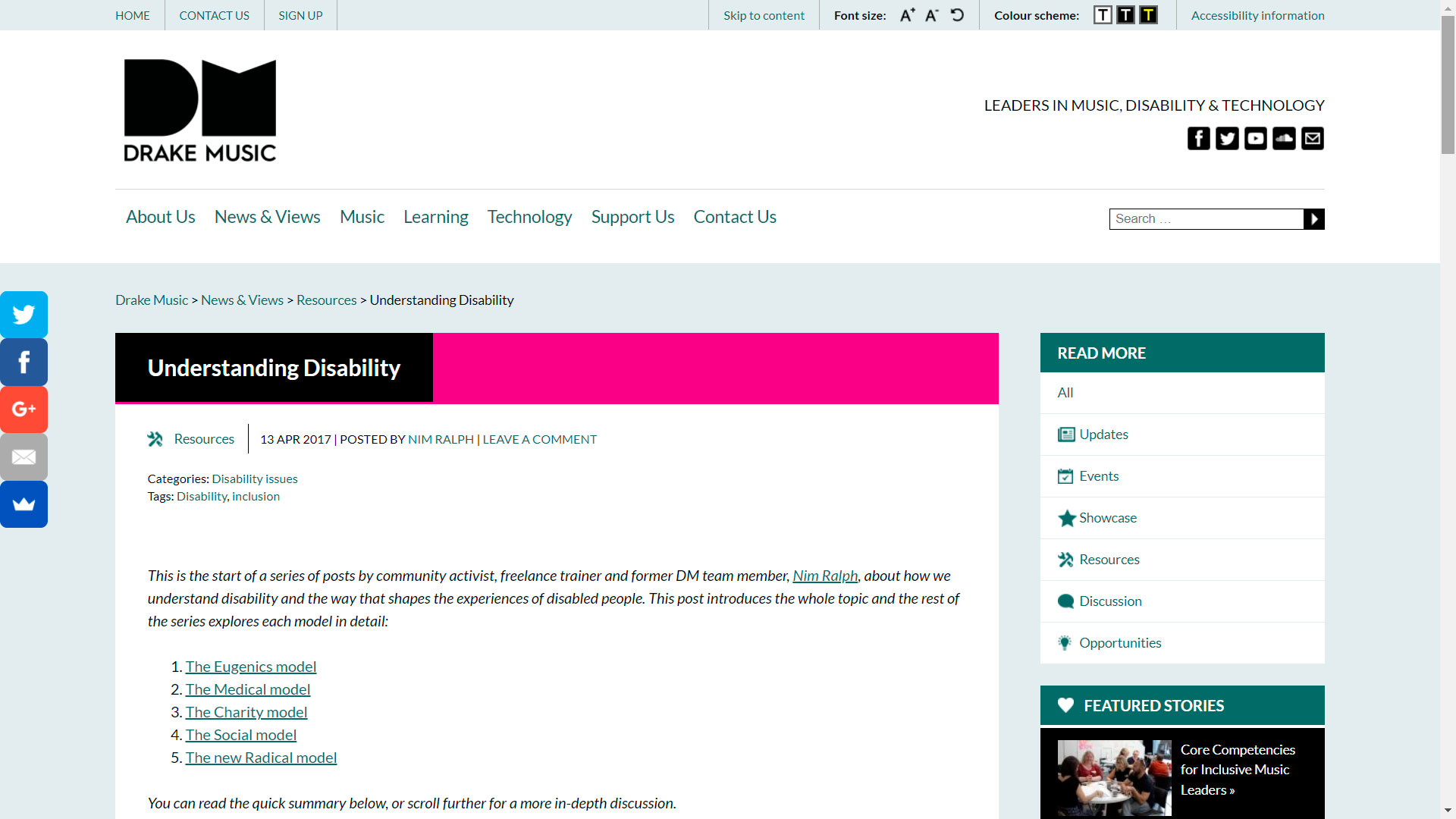
Task: Share on Google Plus sidebar button
Action: pyautogui.click(x=24, y=409)
